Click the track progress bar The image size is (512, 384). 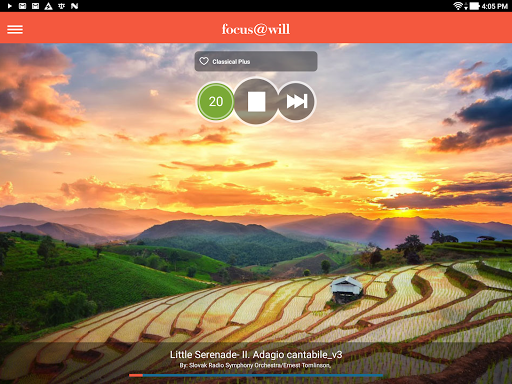pyautogui.click(x=256, y=375)
